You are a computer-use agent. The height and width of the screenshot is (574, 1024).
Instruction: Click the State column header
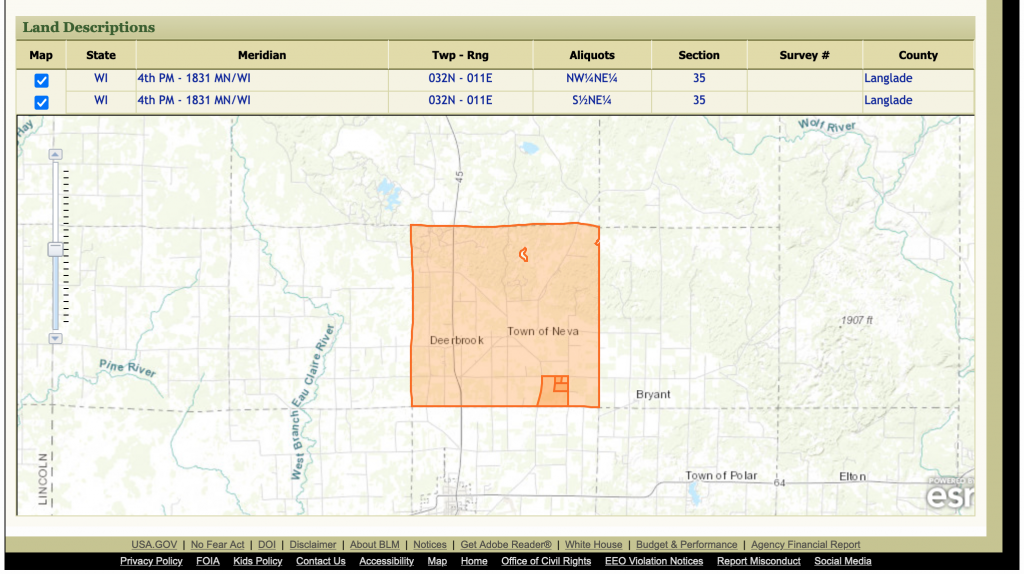click(101, 55)
